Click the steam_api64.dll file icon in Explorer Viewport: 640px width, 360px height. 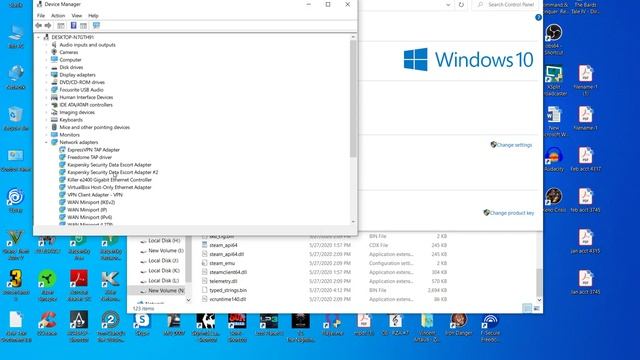pyautogui.click(x=204, y=254)
